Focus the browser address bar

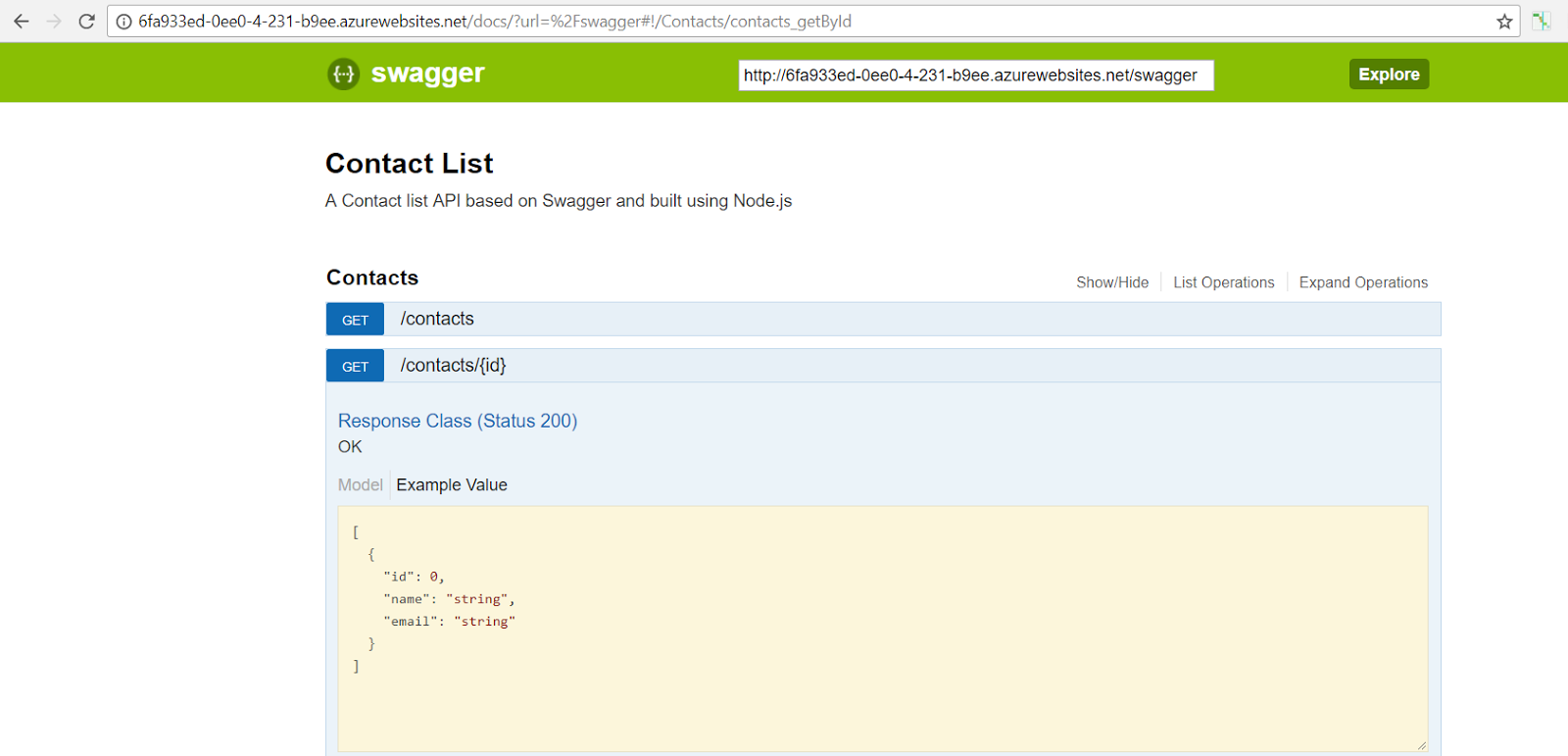[813, 22]
